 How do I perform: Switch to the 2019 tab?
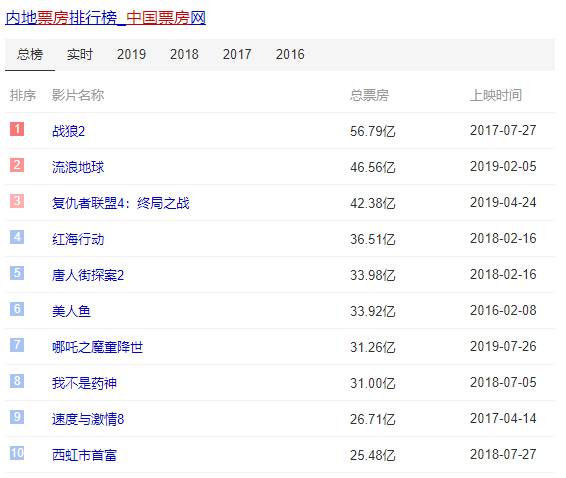point(131,55)
